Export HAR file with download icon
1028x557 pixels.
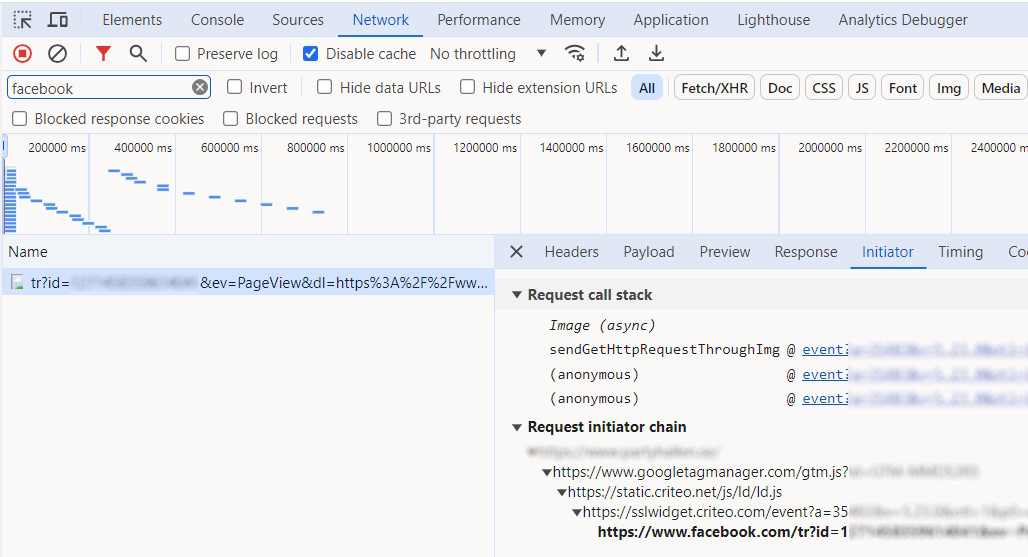[656, 54]
